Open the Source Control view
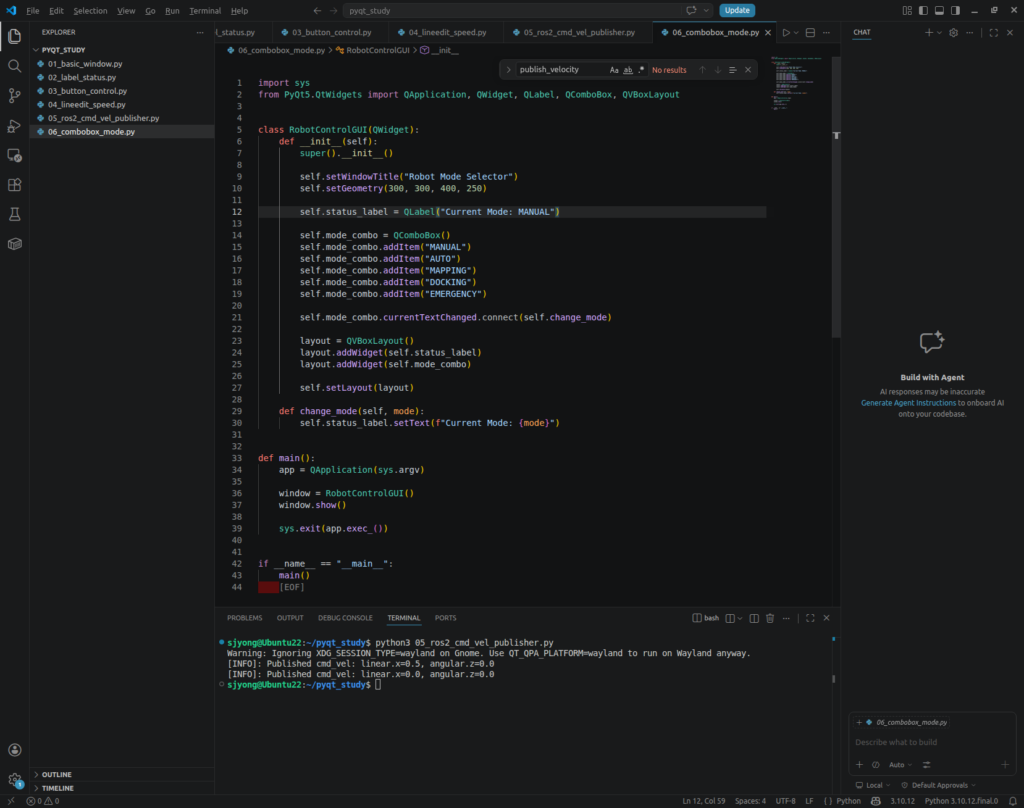Screen dimensions: 1024x808 coord(14,96)
